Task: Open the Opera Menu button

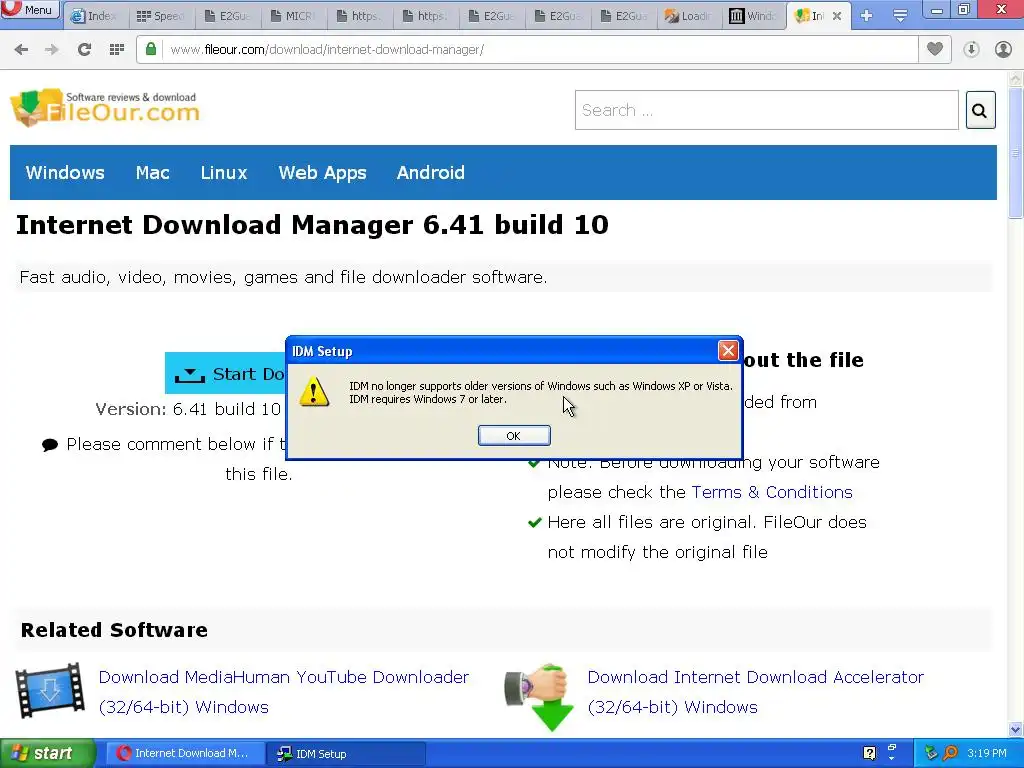Action: pos(29,9)
